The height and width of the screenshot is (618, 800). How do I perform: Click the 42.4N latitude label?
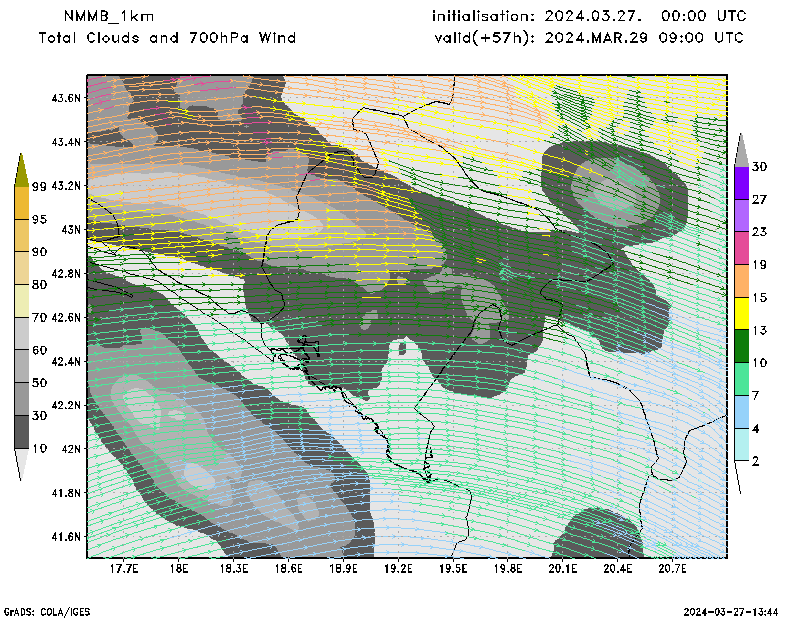tap(66, 361)
